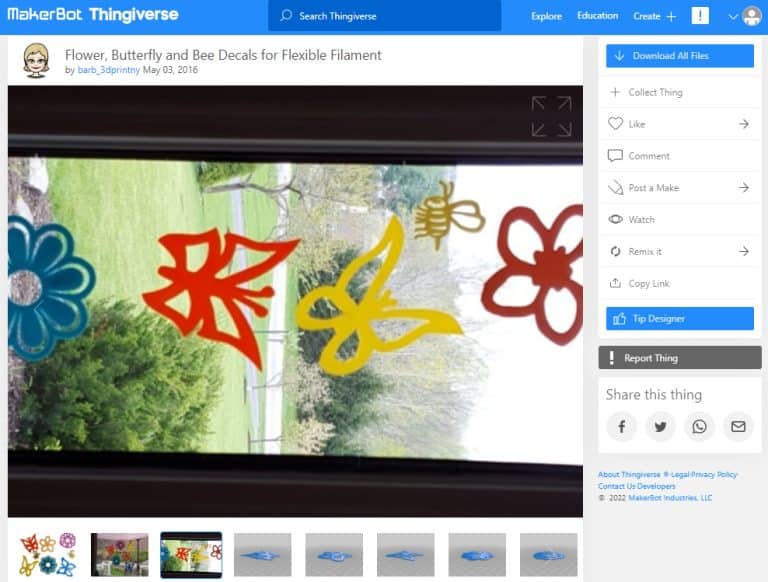This screenshot has height=582, width=768.
Task: Expand the Post a Make arrow
Action: coord(743,188)
